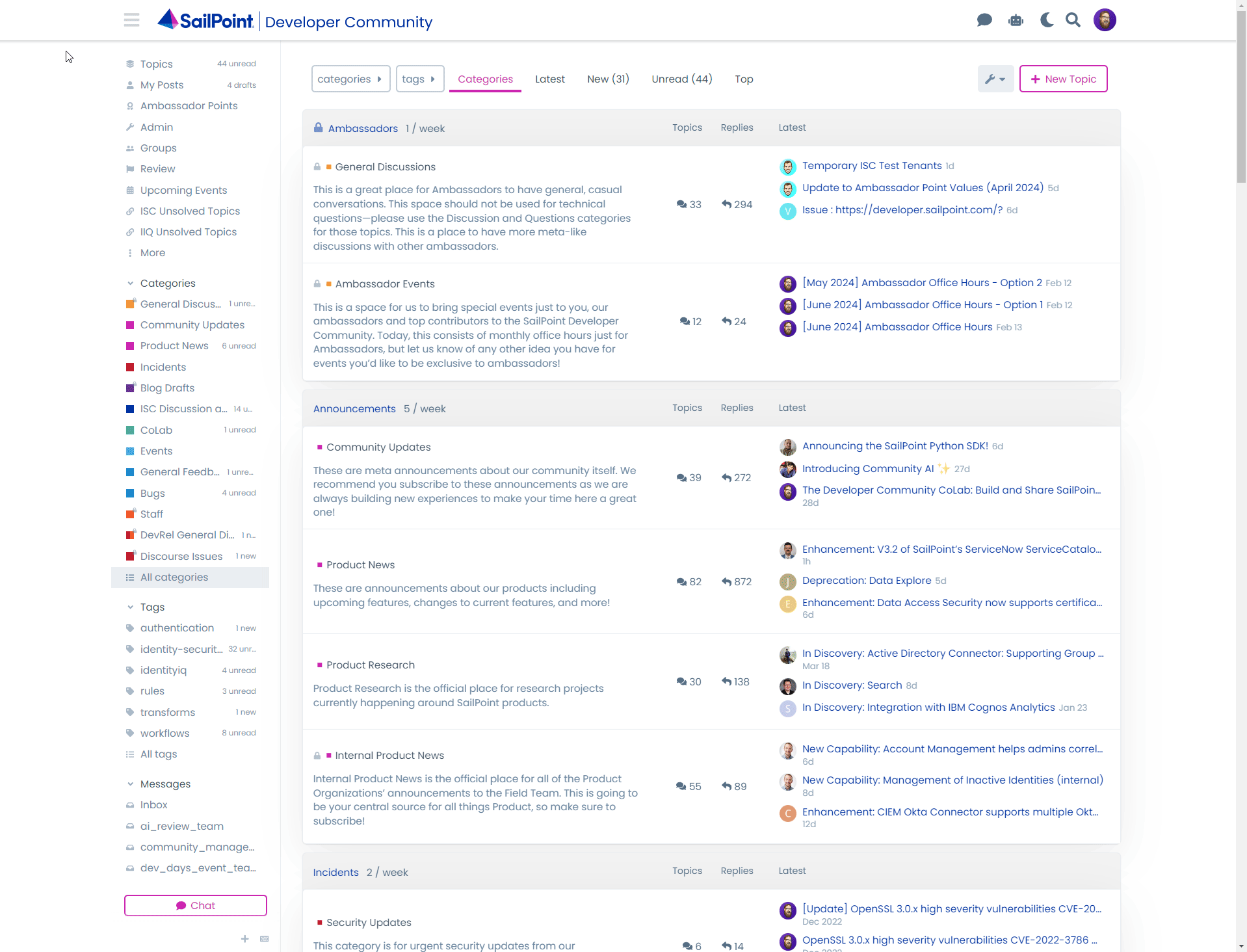Viewport: 1247px width, 952px height.
Task: Click avatar beside In Discovery: Search
Action: click(788, 686)
